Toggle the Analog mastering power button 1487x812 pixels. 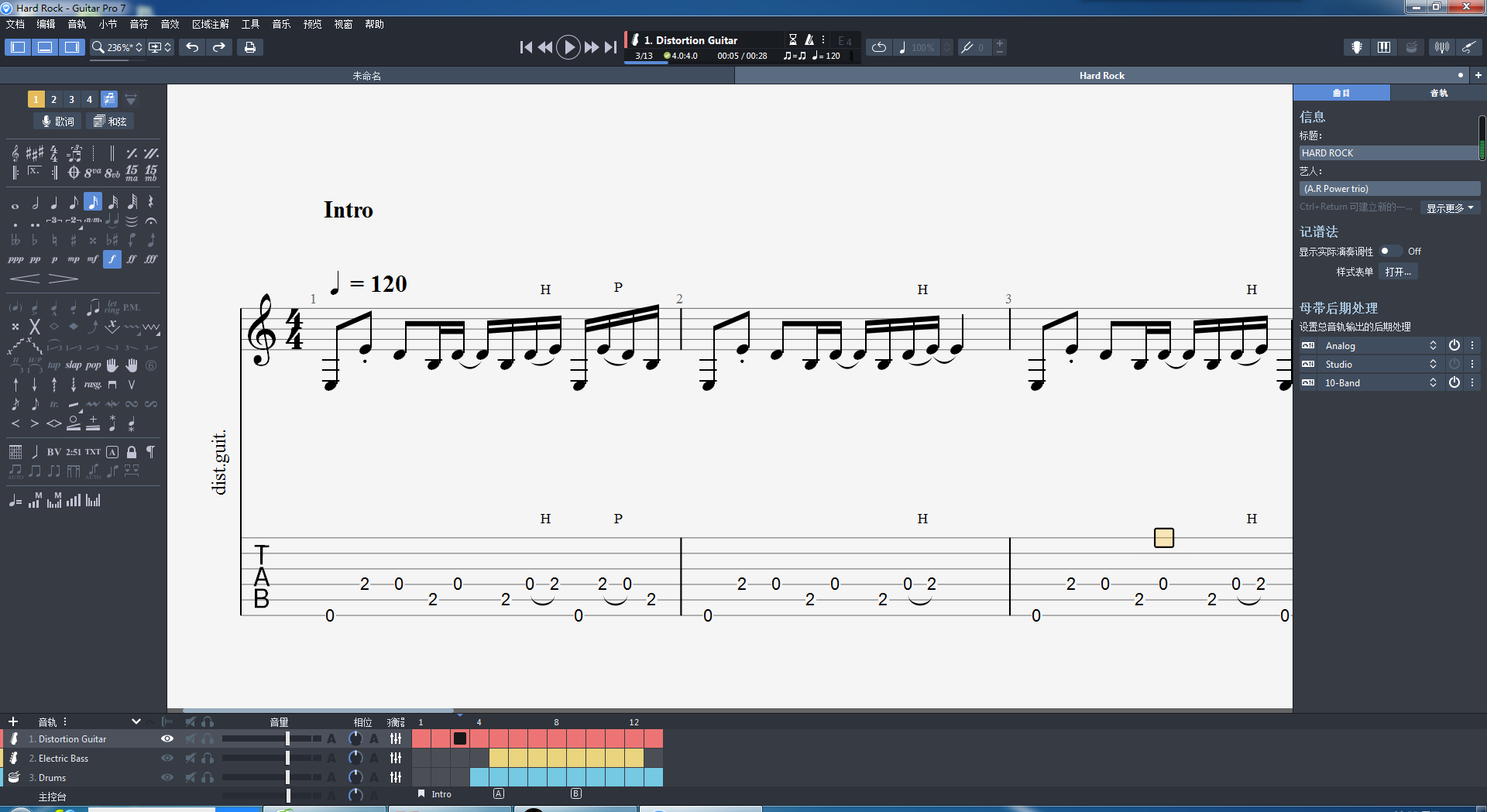(1454, 346)
